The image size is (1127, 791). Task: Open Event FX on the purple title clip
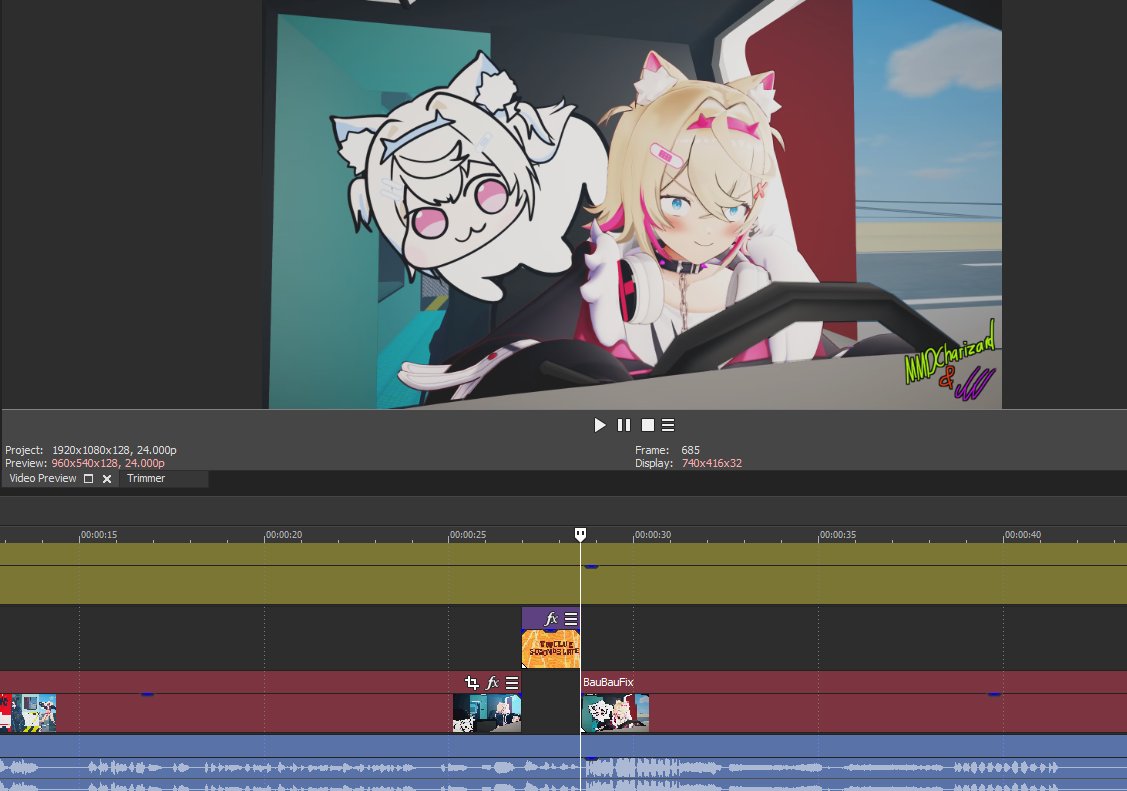551,619
